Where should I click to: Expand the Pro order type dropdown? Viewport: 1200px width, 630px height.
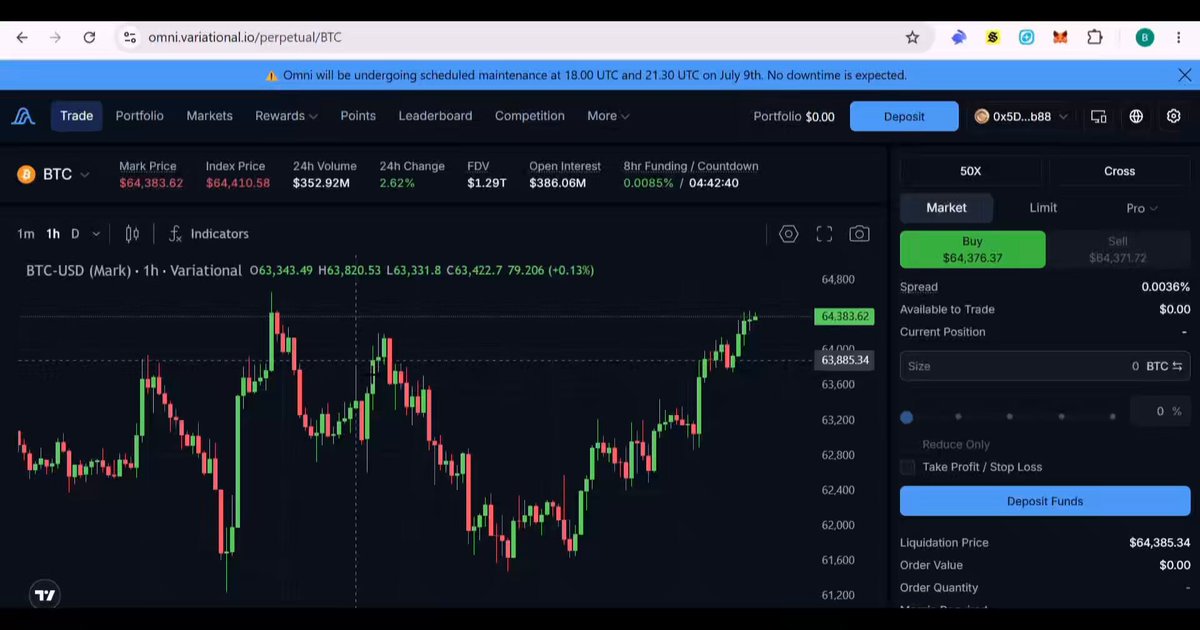coord(1142,208)
